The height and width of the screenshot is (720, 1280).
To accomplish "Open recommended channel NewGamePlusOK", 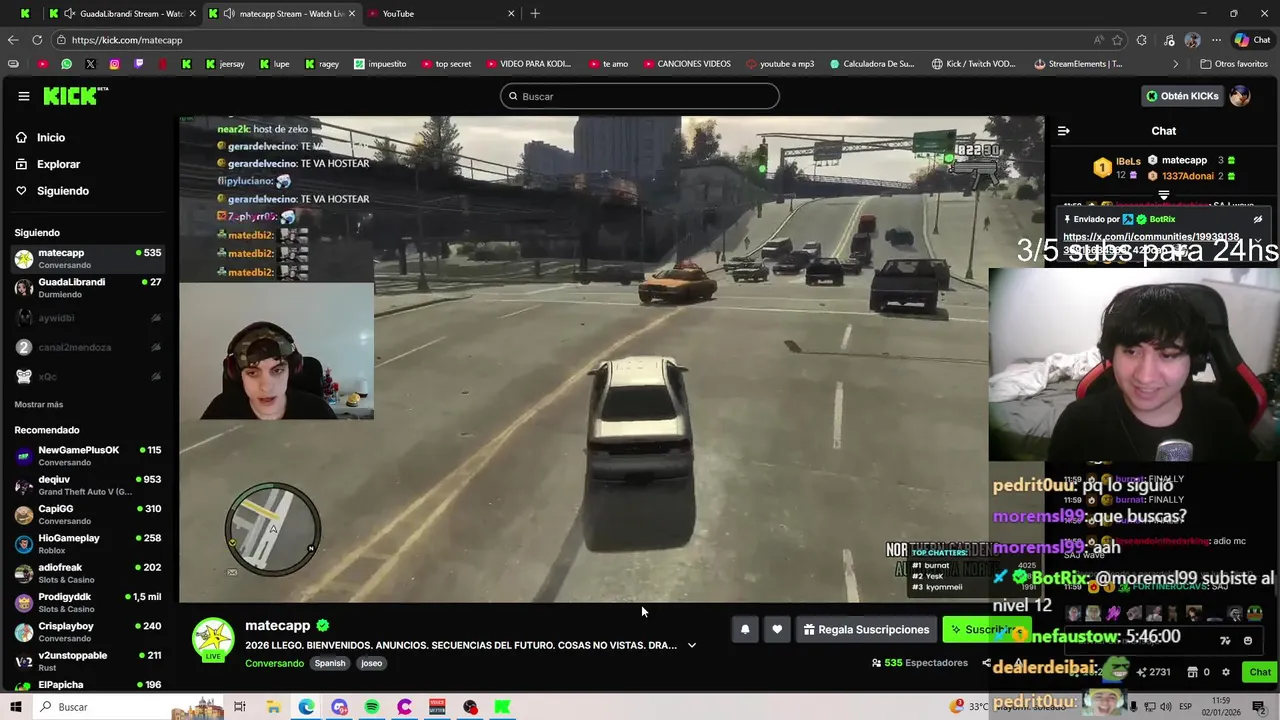I will tap(88, 456).
